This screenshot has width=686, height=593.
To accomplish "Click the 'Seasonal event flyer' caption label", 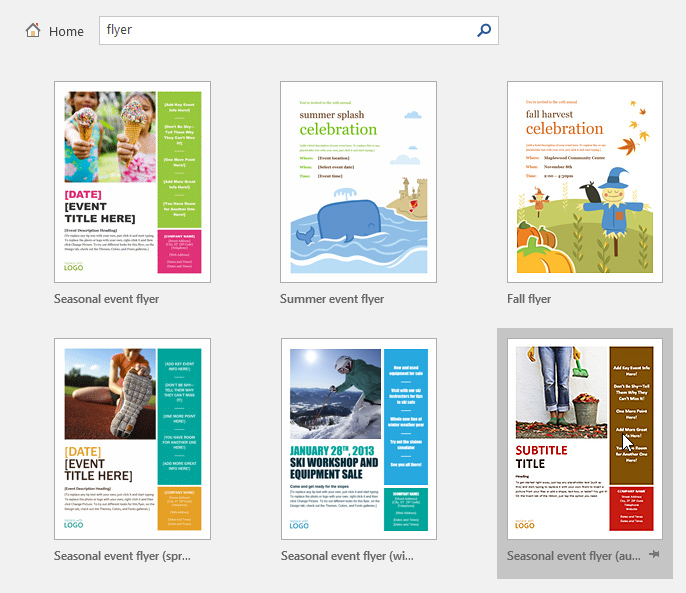I will (107, 299).
